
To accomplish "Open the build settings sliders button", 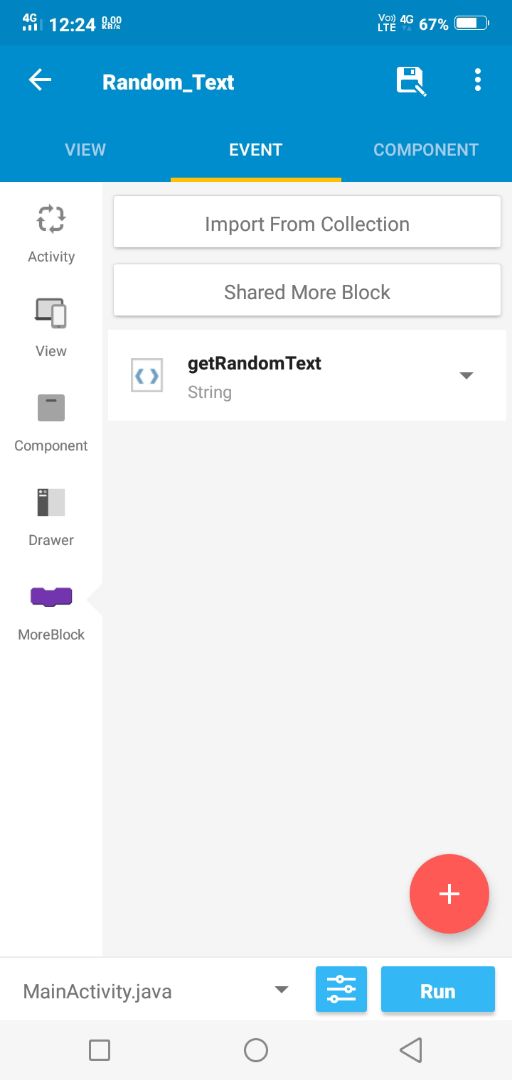I will (341, 990).
